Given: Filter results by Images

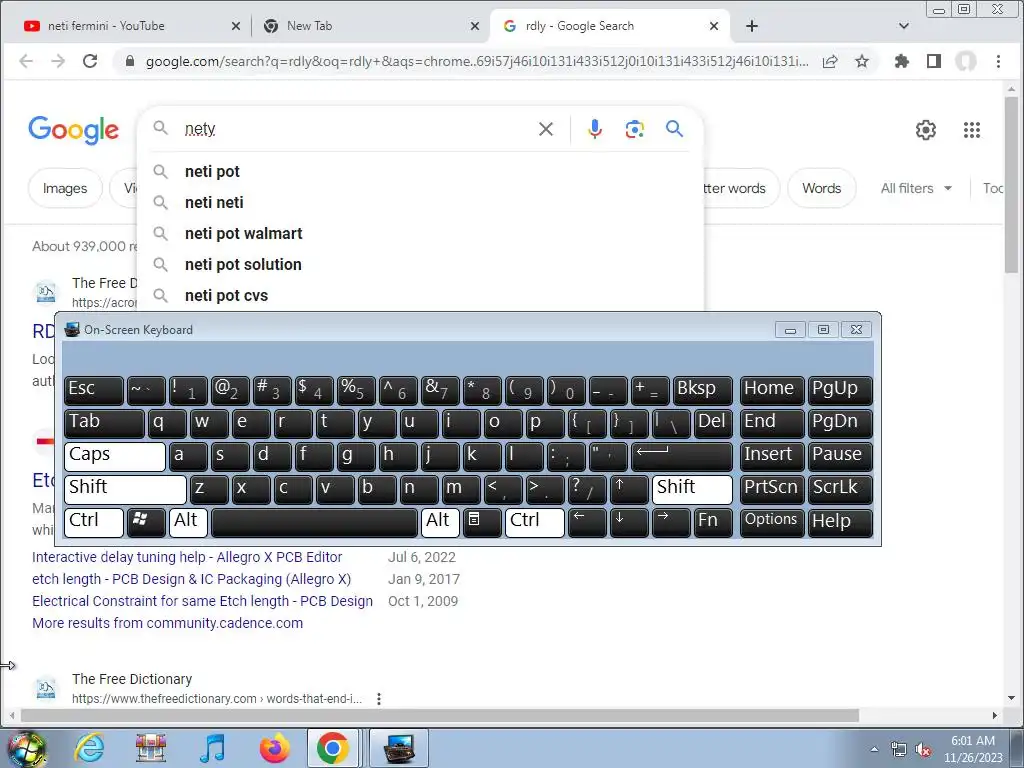Looking at the screenshot, I should 65,188.
